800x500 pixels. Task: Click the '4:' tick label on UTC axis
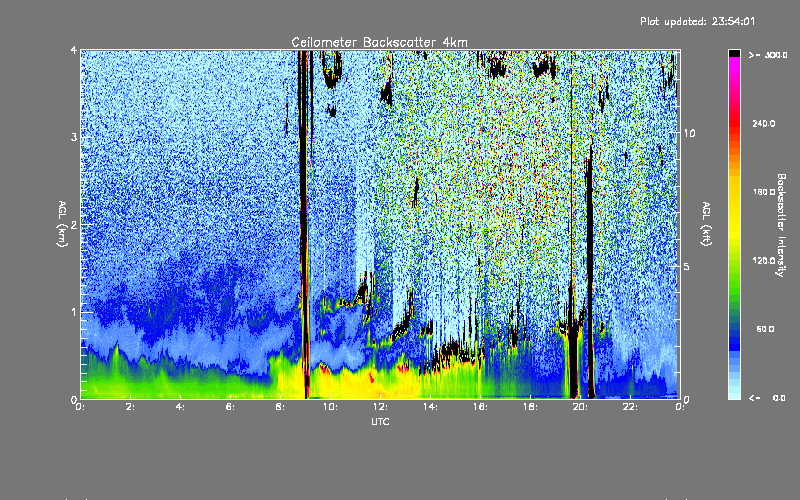[x=180, y=407]
